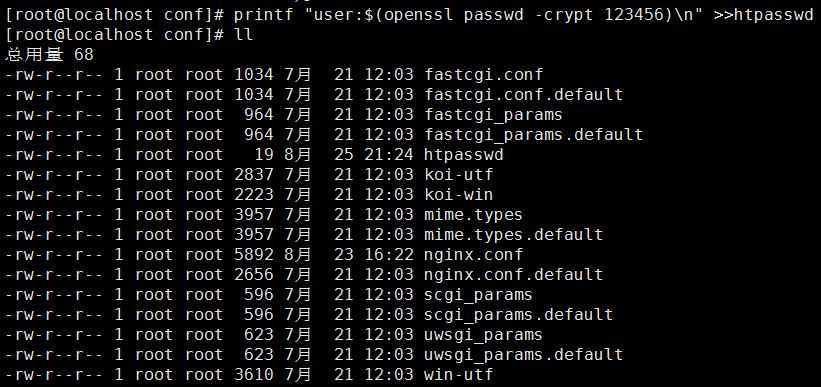This screenshot has width=821, height=387.
Task: Select fastcgi.conf.default file entry
Action: pos(524,94)
